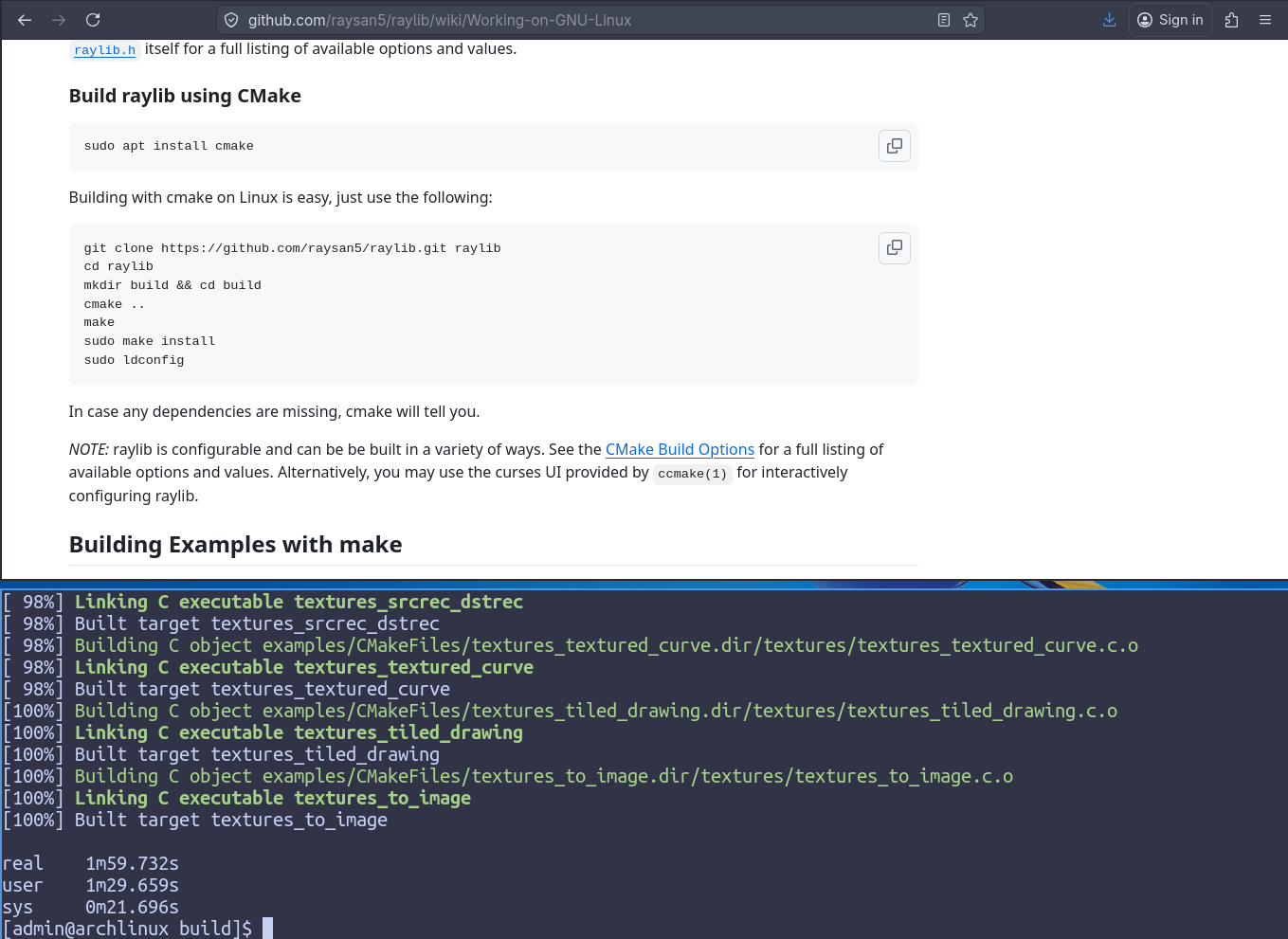Click the 'mkdir build && cd build' line

point(172,285)
